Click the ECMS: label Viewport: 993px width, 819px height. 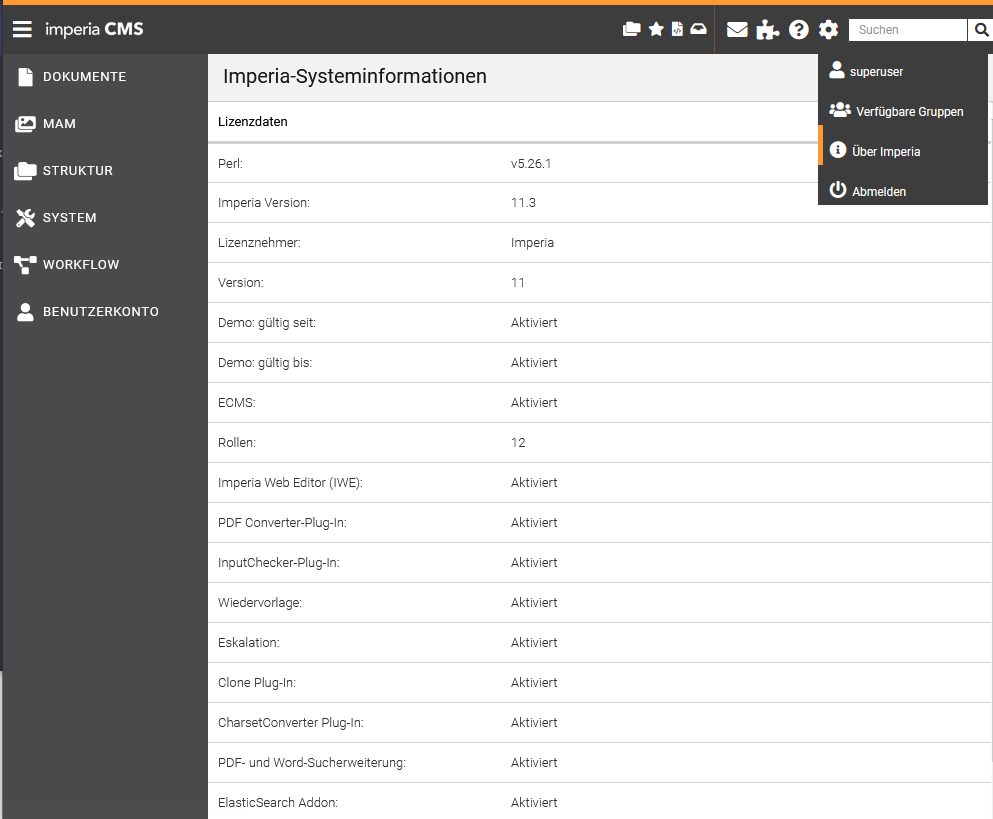point(237,403)
